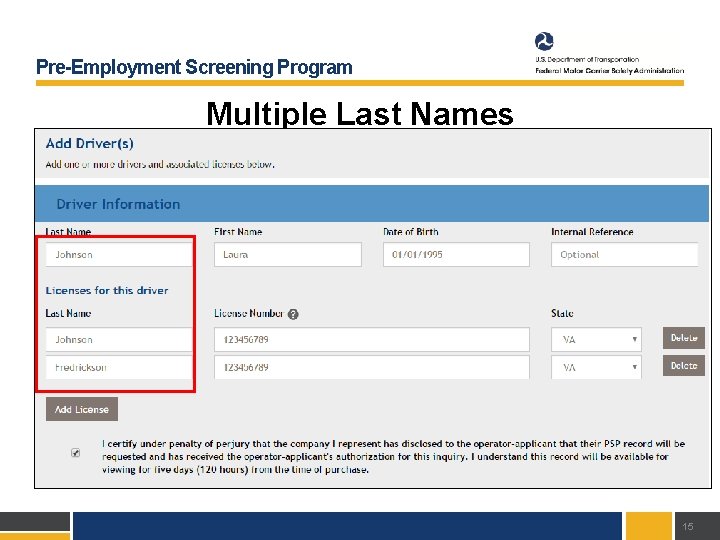Click the Multiple Last Names slide title
Image resolution: width=720 pixels, height=540 pixels.
point(360,113)
